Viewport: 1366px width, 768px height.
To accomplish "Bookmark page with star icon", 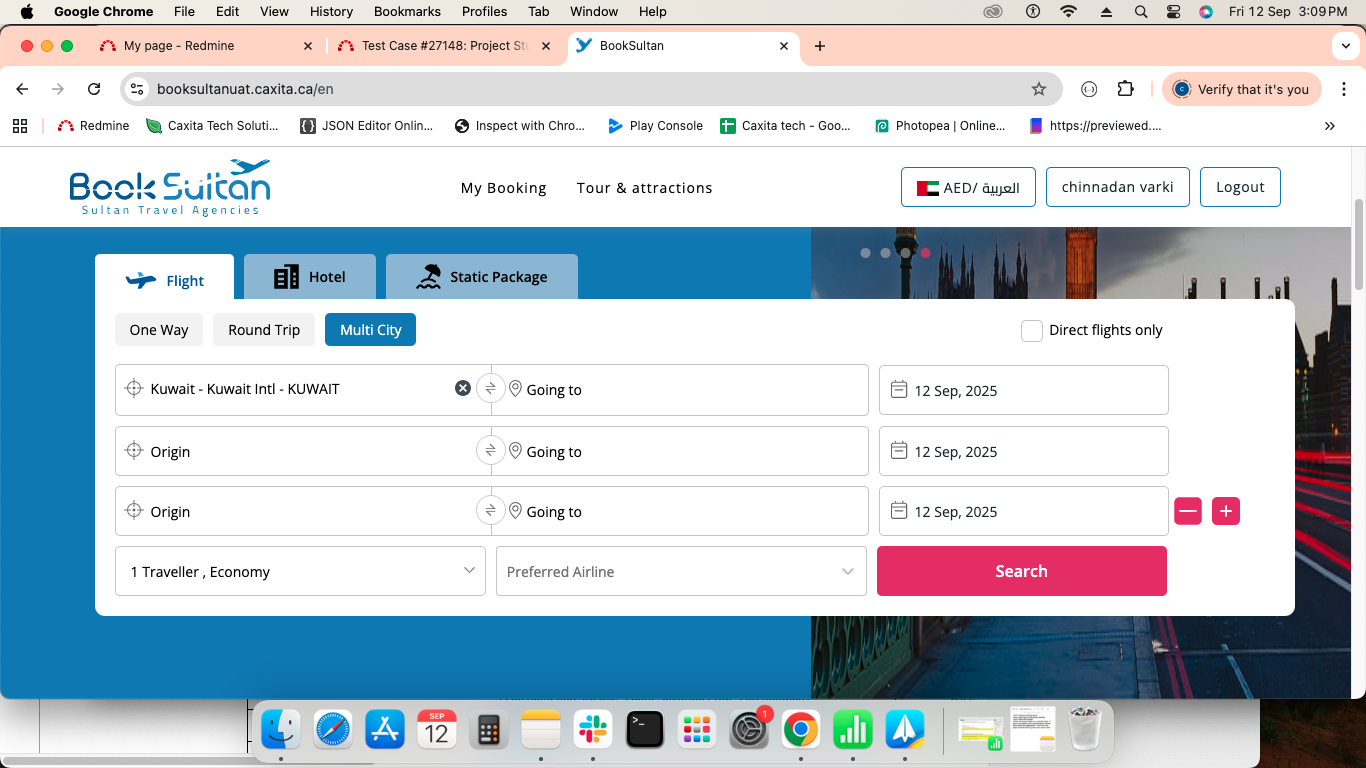I will click(x=1039, y=89).
